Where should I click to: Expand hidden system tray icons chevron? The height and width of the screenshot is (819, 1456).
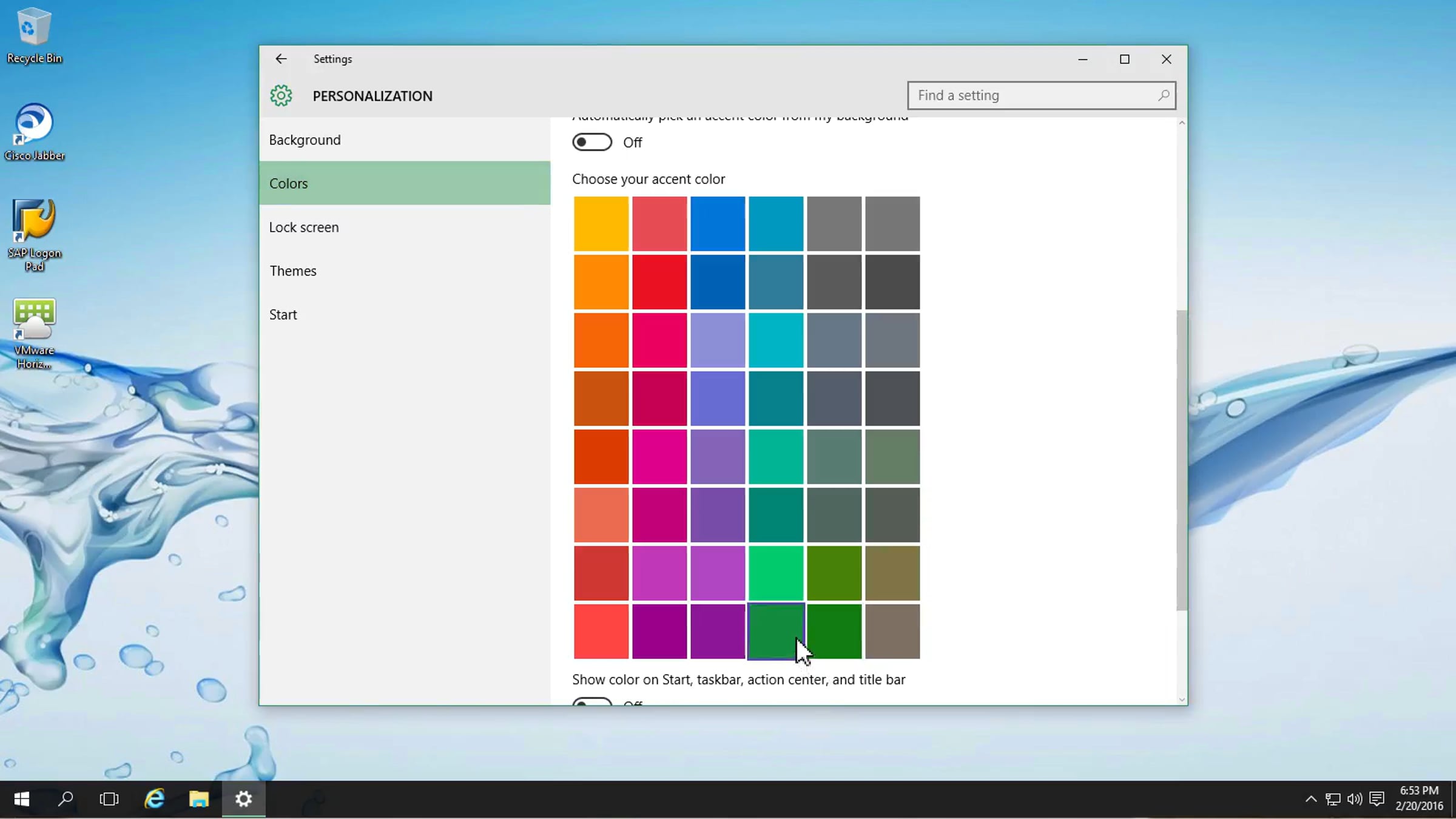coord(1310,799)
